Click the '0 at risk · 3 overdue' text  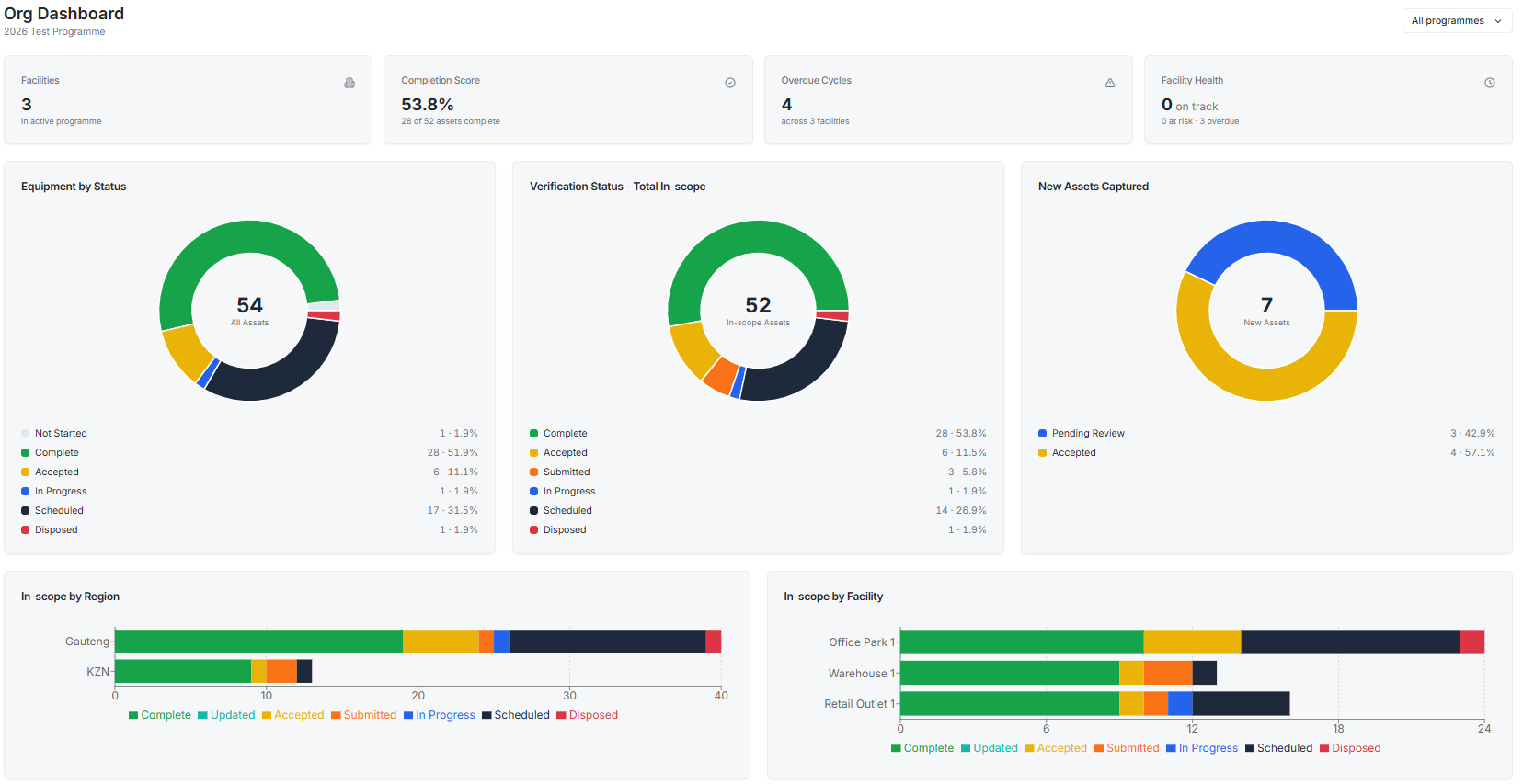pyautogui.click(x=1200, y=121)
